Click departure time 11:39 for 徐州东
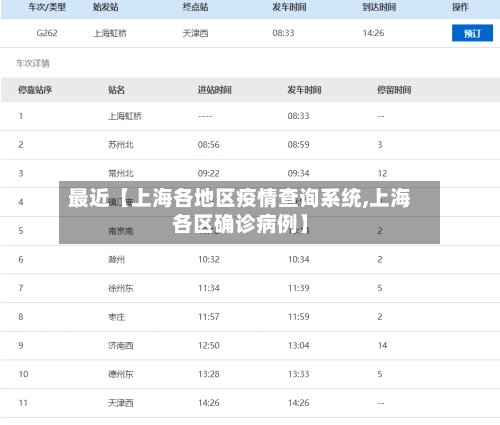This screenshot has height=425, width=500. pos(298,288)
